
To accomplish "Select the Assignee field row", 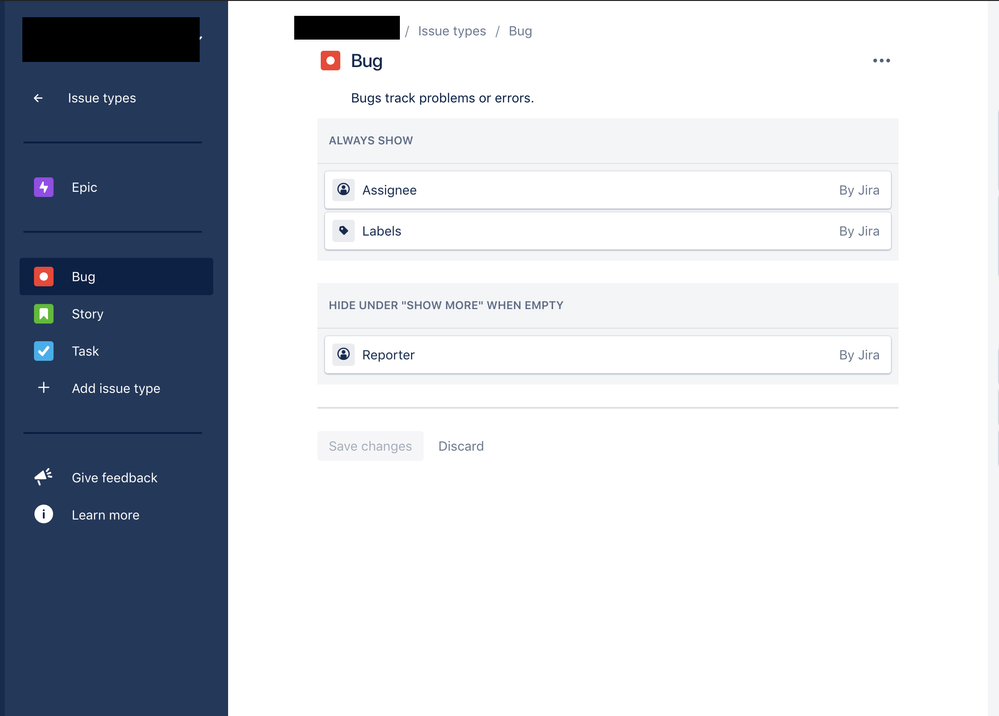I will click(x=608, y=190).
